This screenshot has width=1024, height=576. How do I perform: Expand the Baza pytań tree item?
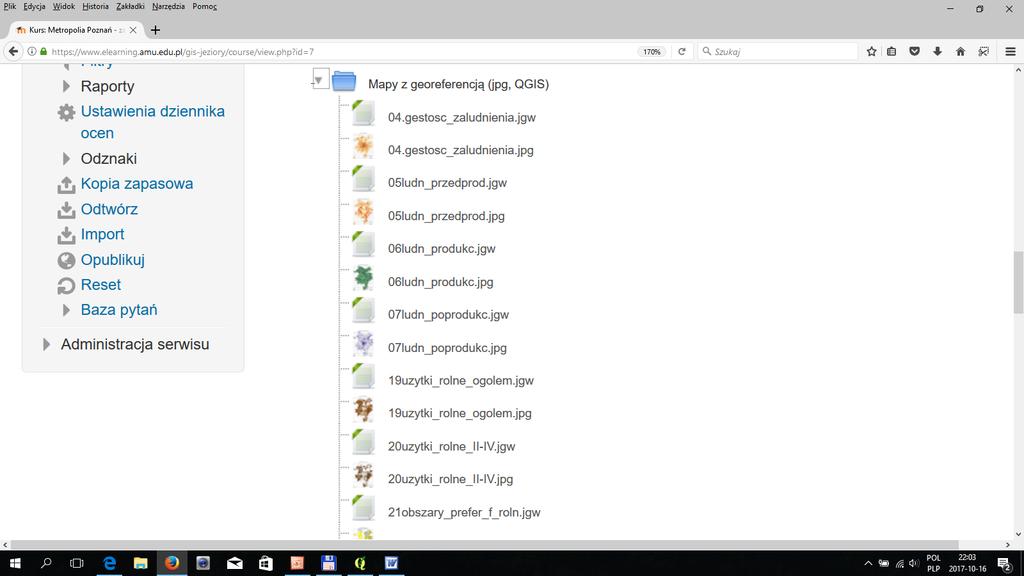click(66, 310)
